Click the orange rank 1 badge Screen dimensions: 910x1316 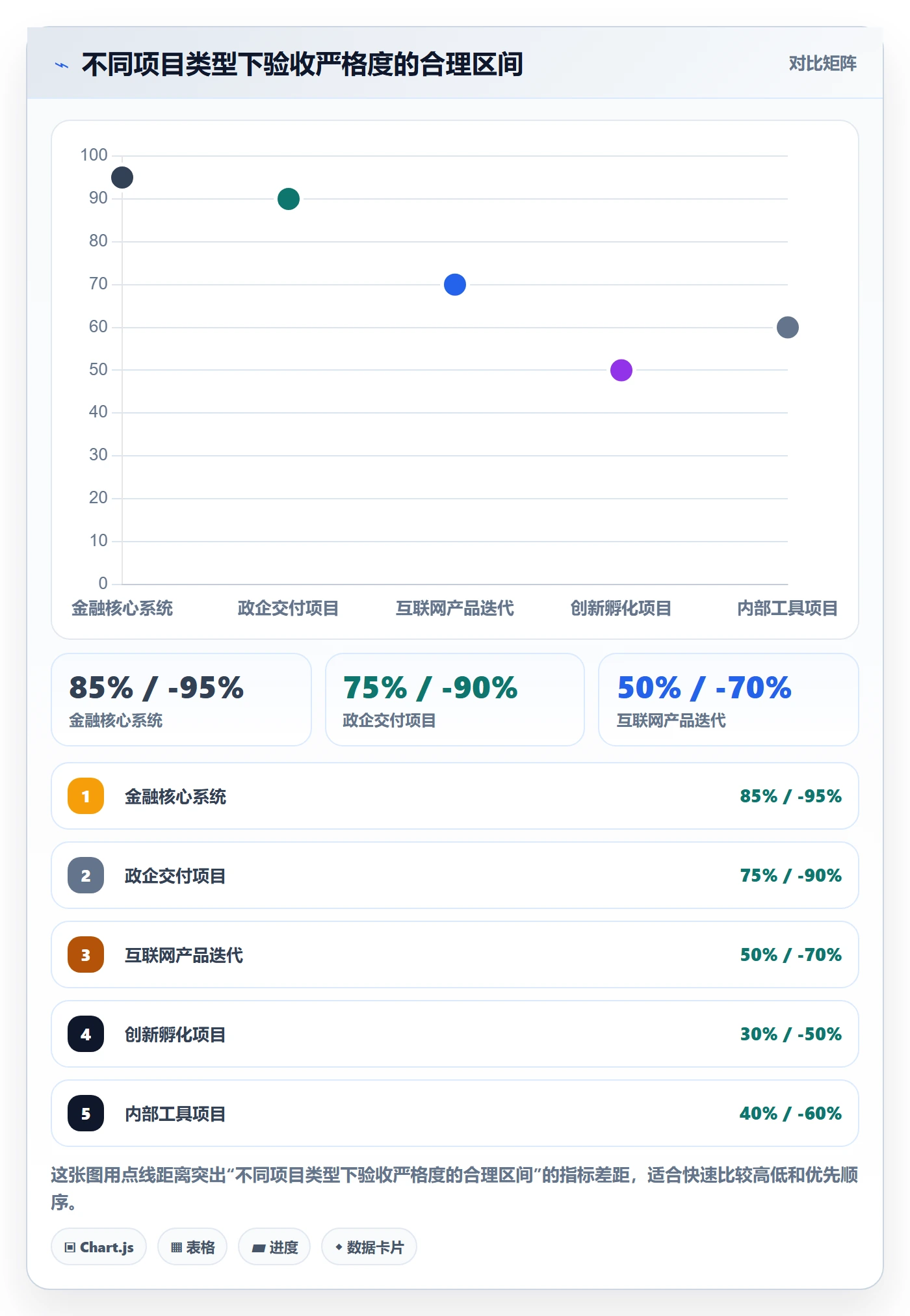tap(86, 796)
